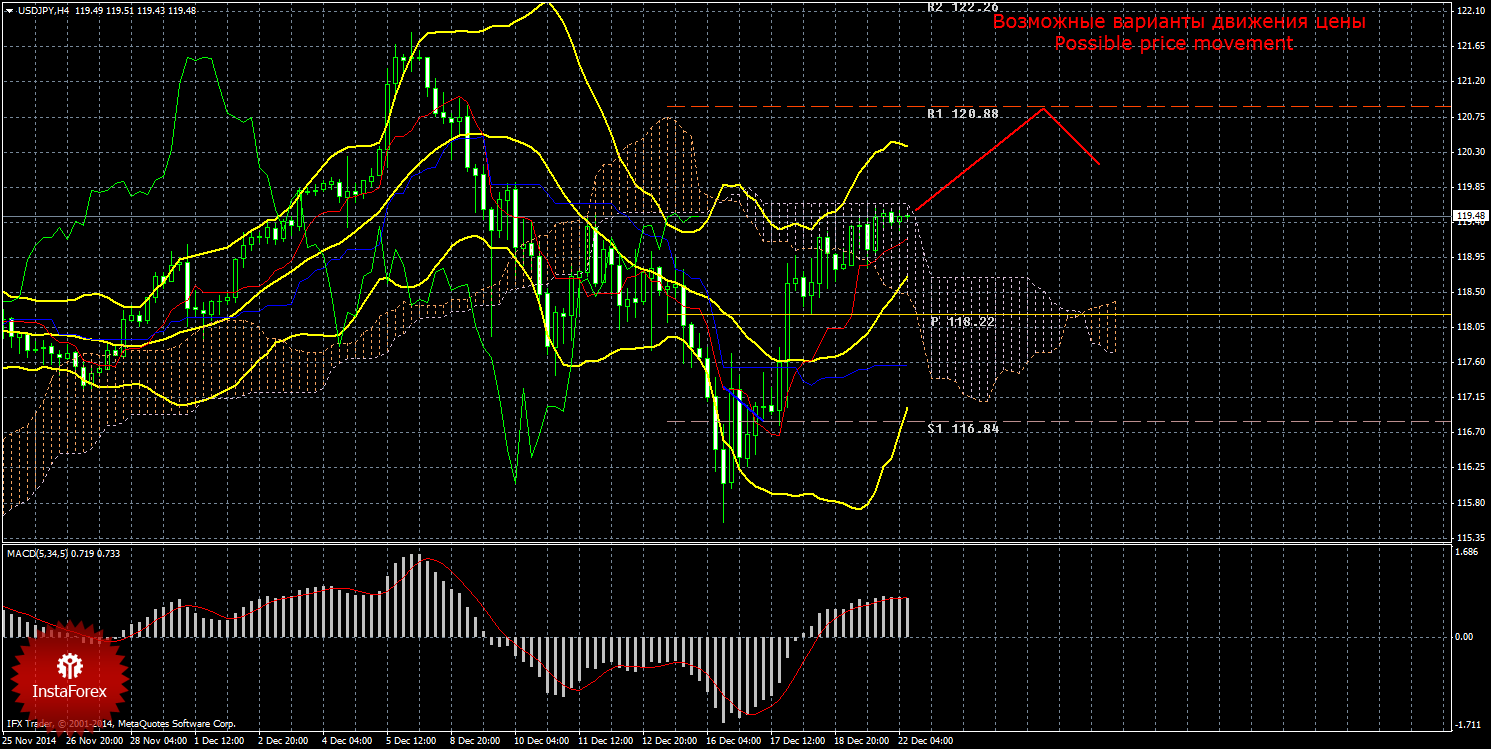Click the 1.686 value on MACD scale
Viewport: 1491px width, 749px height.
1465,551
